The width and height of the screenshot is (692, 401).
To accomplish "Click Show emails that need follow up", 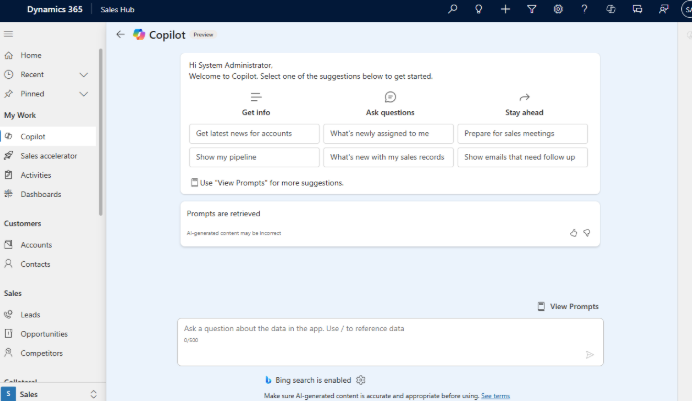I will (523, 157).
